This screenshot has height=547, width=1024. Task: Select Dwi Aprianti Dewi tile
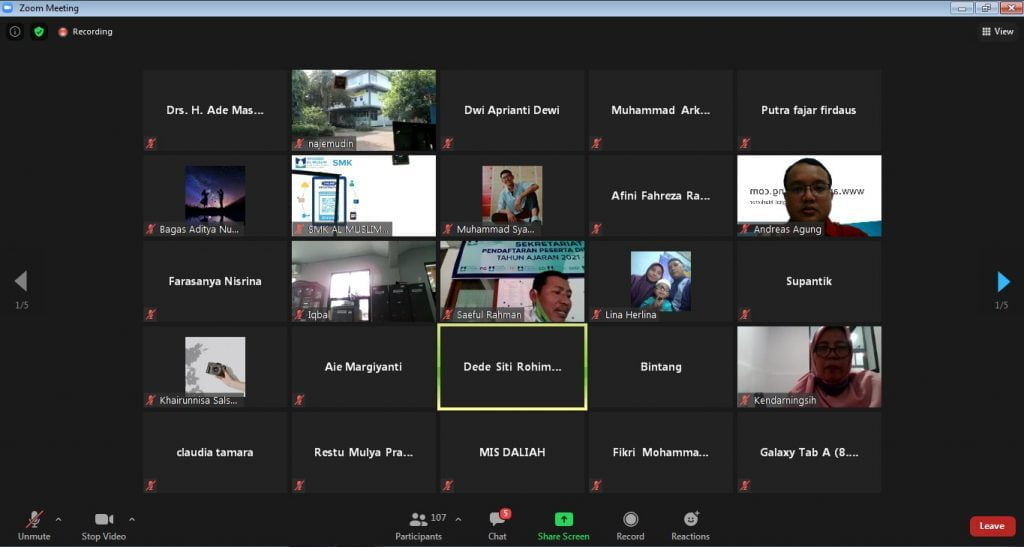(512, 110)
